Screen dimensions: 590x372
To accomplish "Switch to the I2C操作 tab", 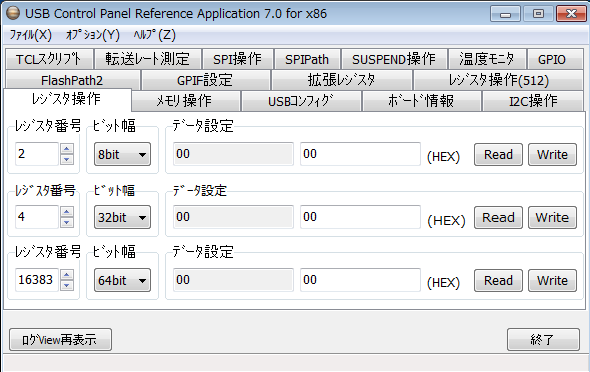I will point(533,101).
